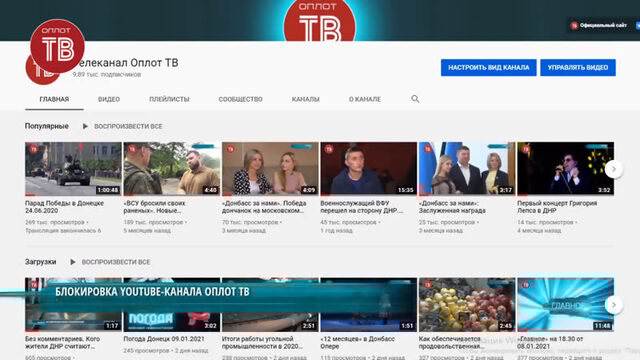
Task: Click the title Победа дончанок на московском
Action: click(x=264, y=207)
